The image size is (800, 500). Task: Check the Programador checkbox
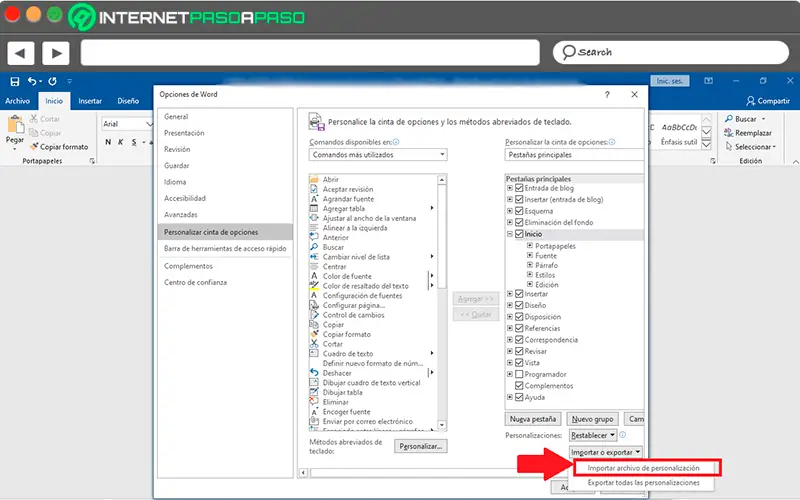click(x=519, y=374)
